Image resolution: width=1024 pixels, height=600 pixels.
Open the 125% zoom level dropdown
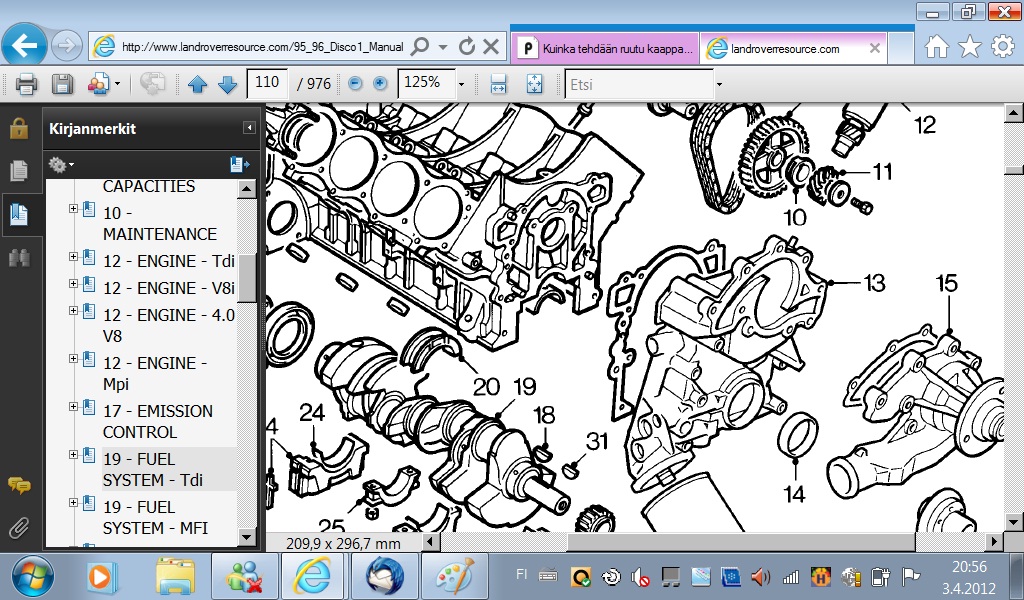461,85
